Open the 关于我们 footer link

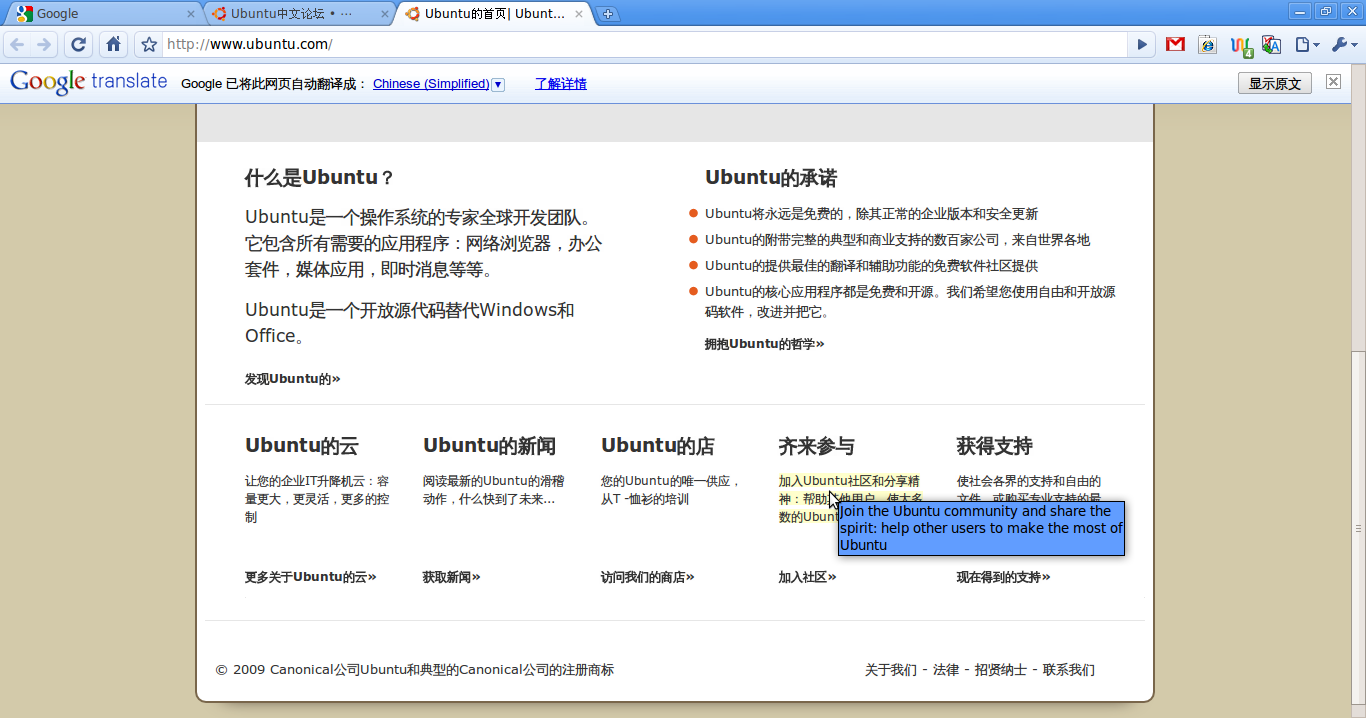click(x=891, y=670)
